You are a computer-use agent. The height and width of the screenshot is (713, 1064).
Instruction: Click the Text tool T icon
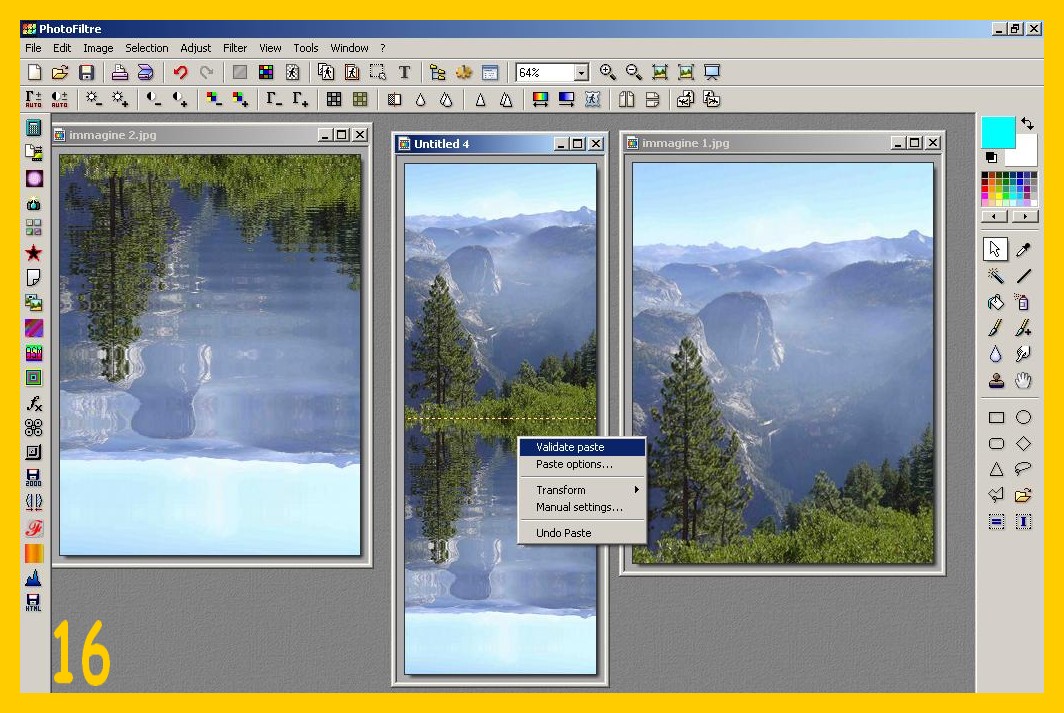point(404,72)
